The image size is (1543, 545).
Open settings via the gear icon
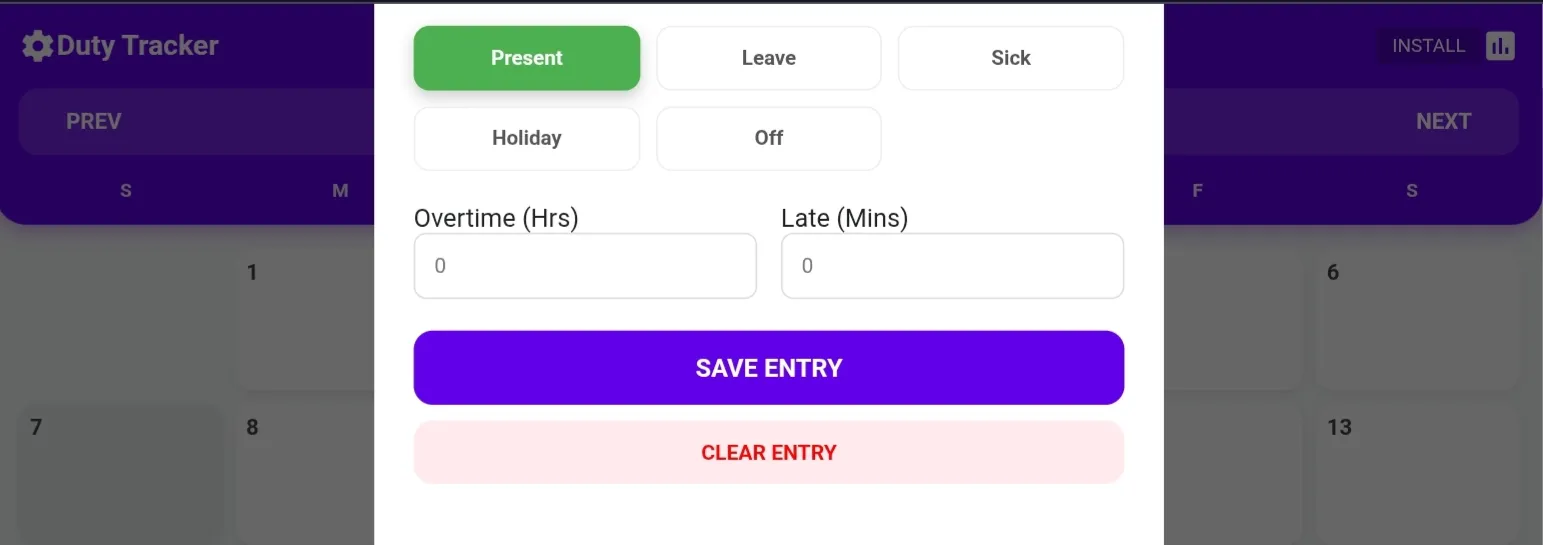(37, 46)
